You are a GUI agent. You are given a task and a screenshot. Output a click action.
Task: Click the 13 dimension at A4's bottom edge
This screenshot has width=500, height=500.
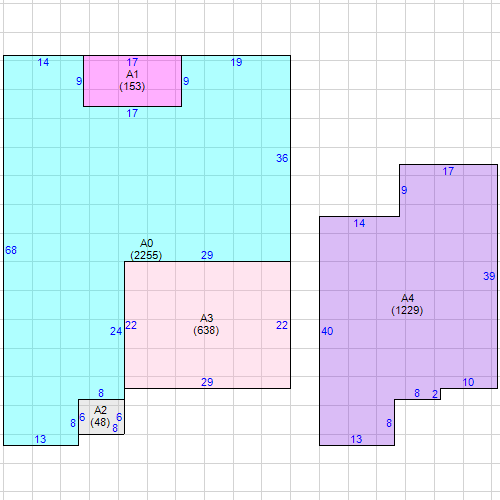(356, 439)
